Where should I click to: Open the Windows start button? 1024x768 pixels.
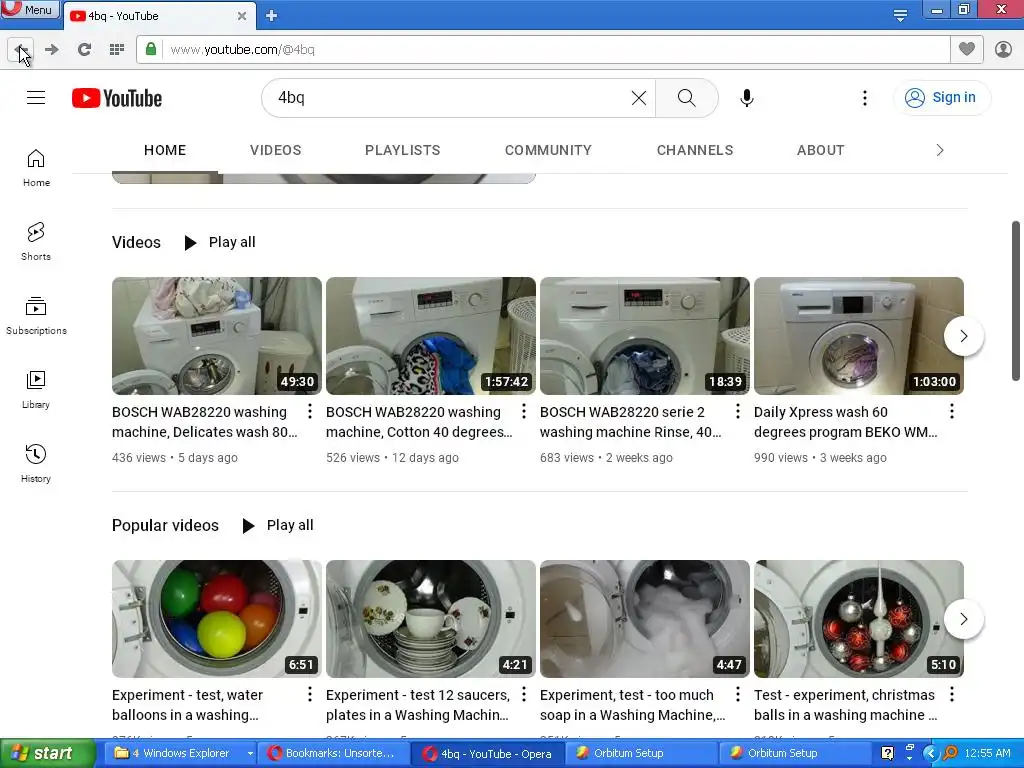point(48,754)
